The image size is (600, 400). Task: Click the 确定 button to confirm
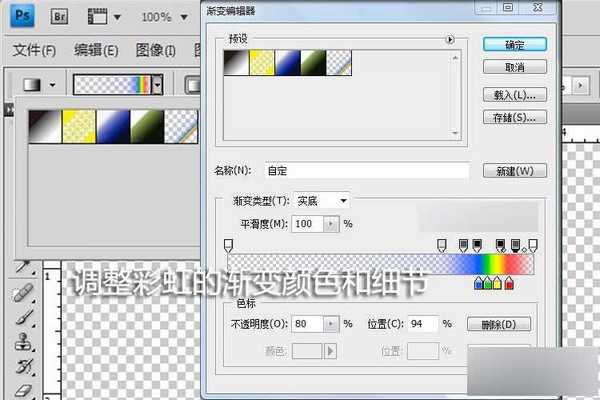pyautogui.click(x=514, y=45)
